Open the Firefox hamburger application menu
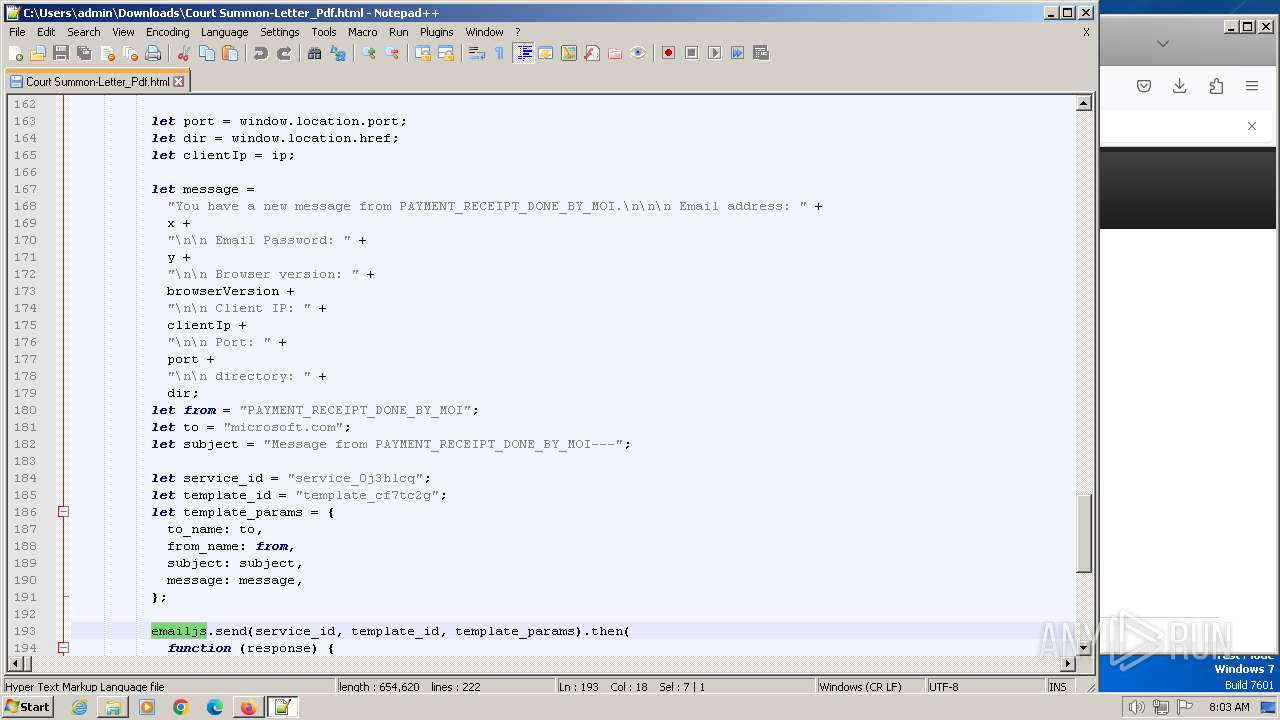The image size is (1280, 720). [1252, 86]
